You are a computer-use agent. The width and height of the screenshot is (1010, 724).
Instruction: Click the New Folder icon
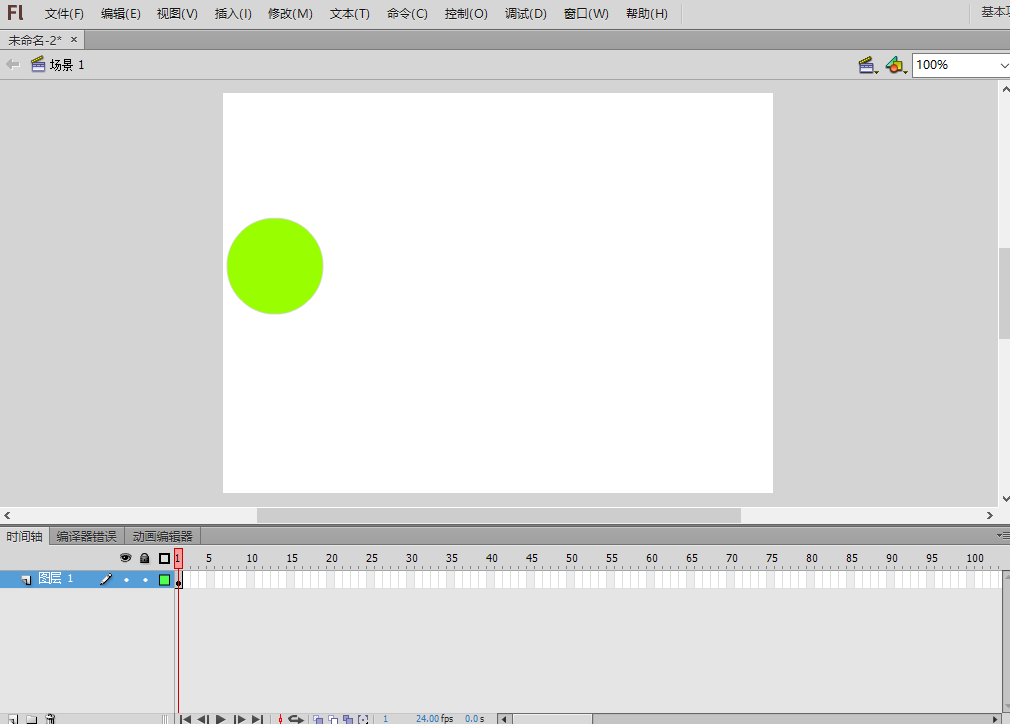32,719
